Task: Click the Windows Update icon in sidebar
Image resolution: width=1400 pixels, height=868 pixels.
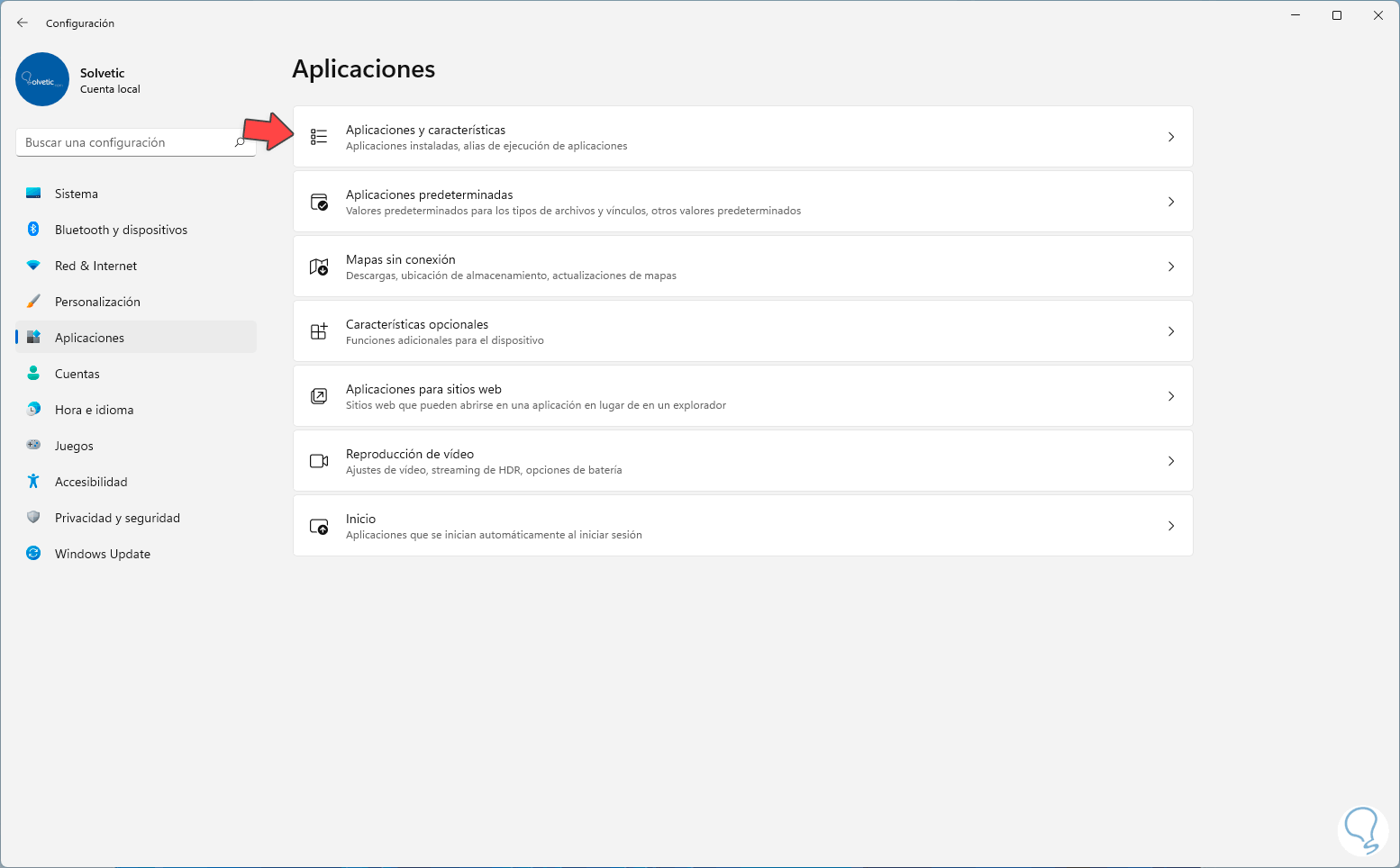Action: 33,554
